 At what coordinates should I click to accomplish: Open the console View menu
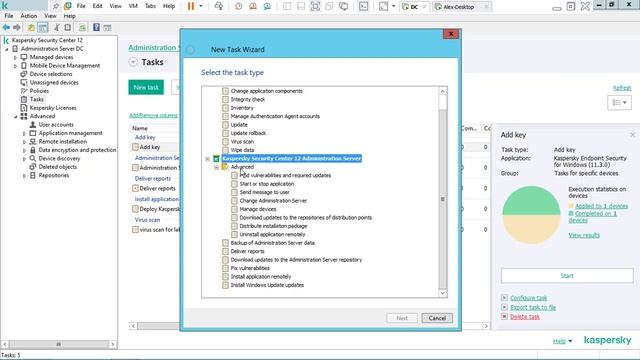[50, 16]
